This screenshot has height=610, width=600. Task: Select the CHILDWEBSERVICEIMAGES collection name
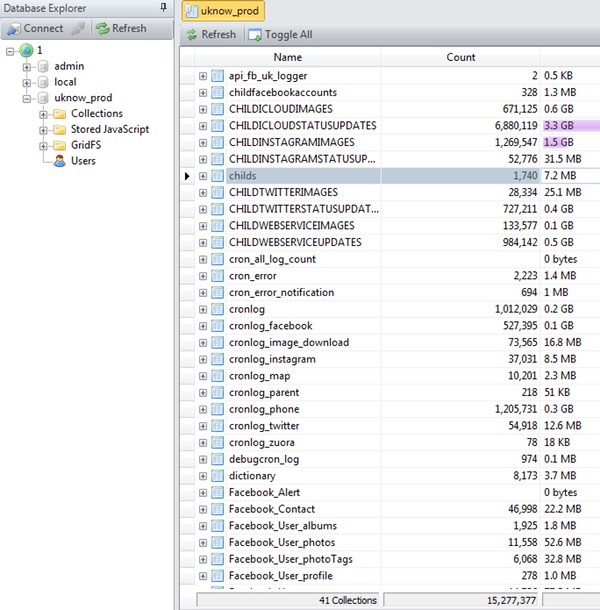291,226
